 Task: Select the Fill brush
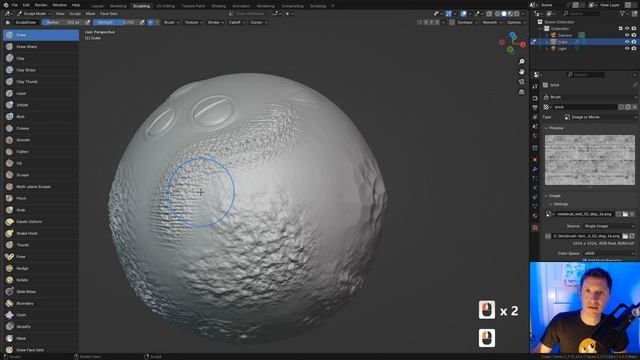click(x=41, y=163)
